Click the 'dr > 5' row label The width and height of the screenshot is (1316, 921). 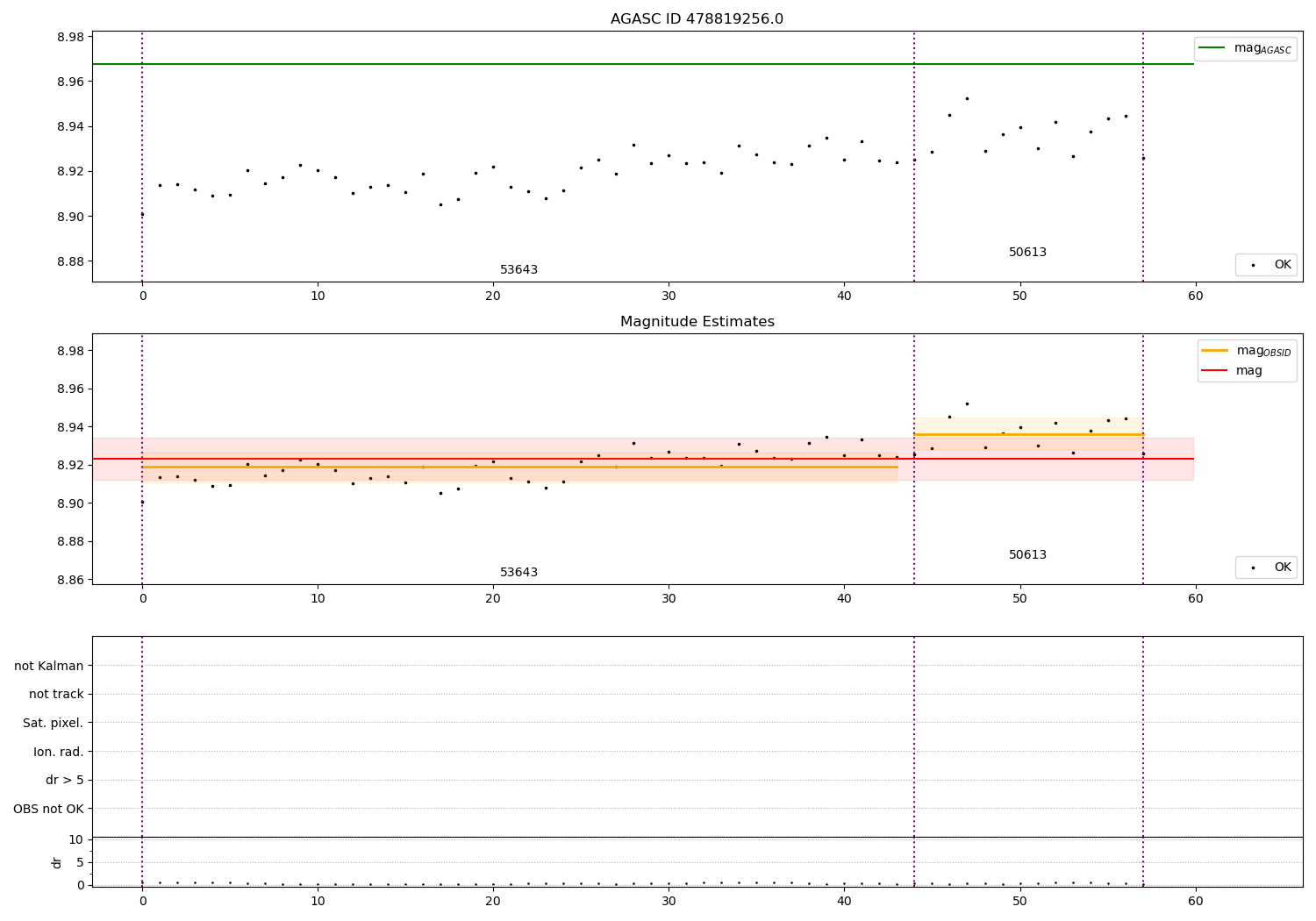click(65, 781)
